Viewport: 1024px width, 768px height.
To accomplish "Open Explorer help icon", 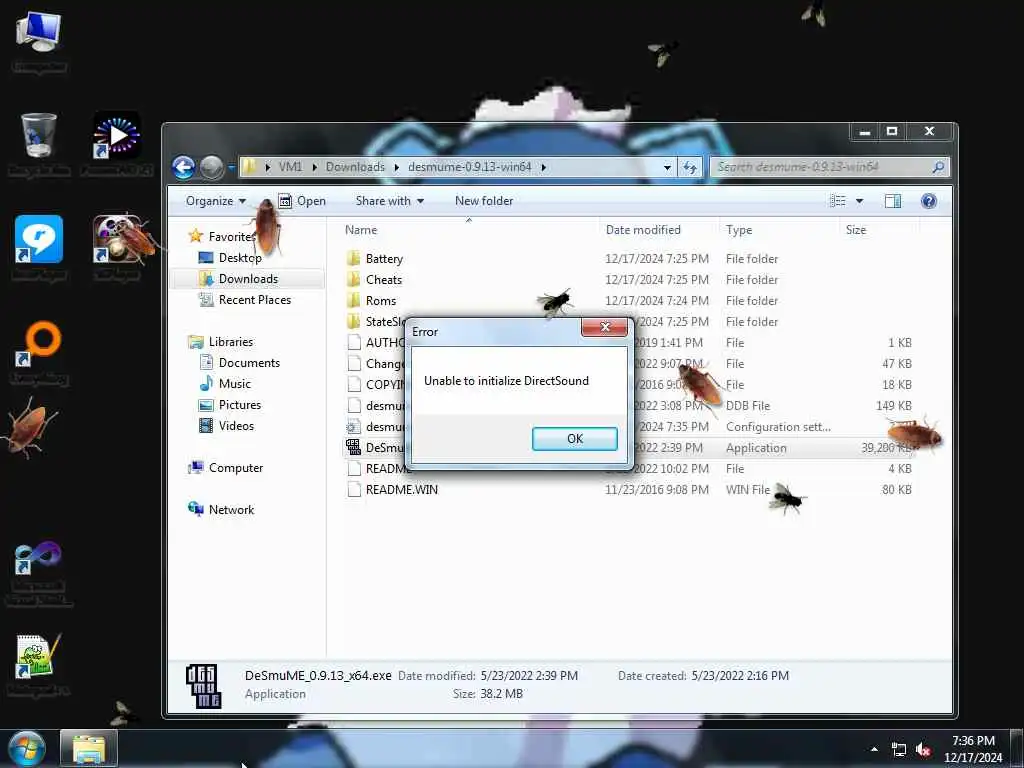I will click(929, 201).
